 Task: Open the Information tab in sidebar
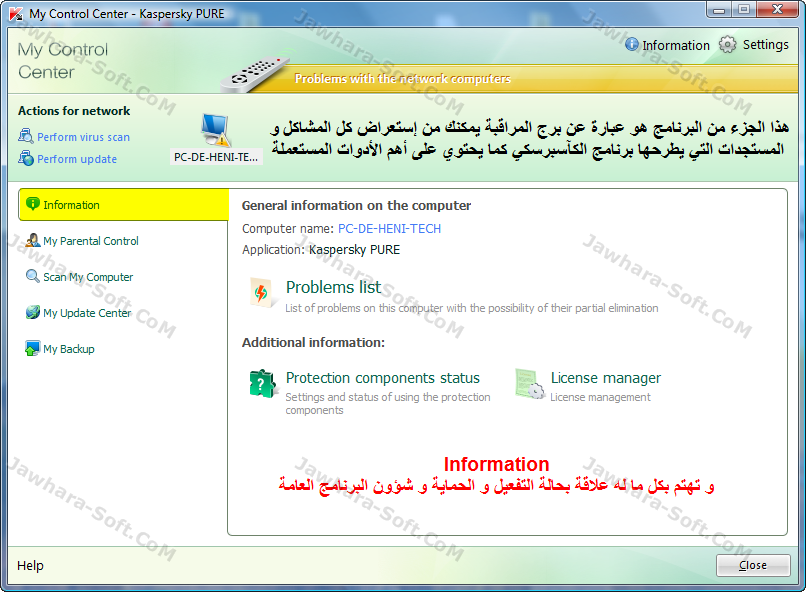123,205
